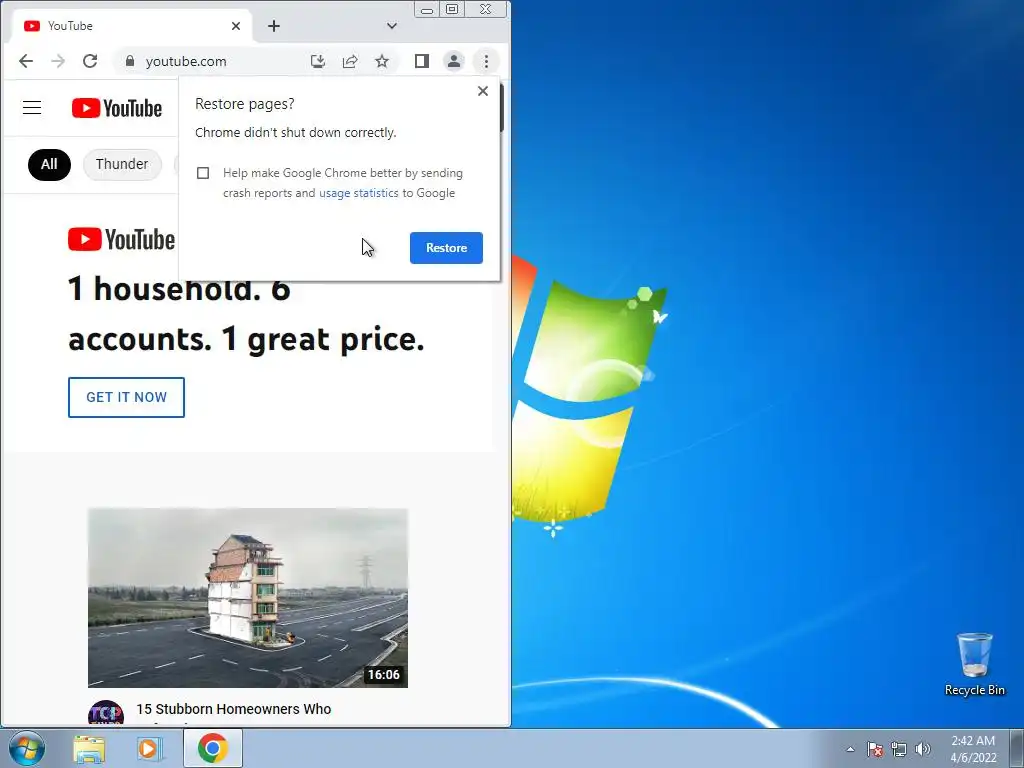Enable sending crash reports checkbox
Screen dimensions: 1024x768
[203, 173]
